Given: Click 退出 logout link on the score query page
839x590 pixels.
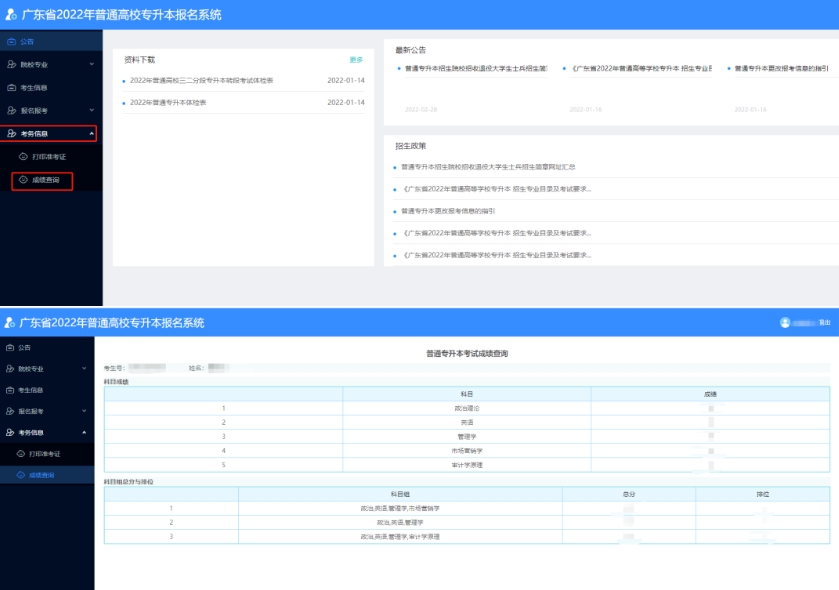Looking at the screenshot, I should click(x=825, y=323).
